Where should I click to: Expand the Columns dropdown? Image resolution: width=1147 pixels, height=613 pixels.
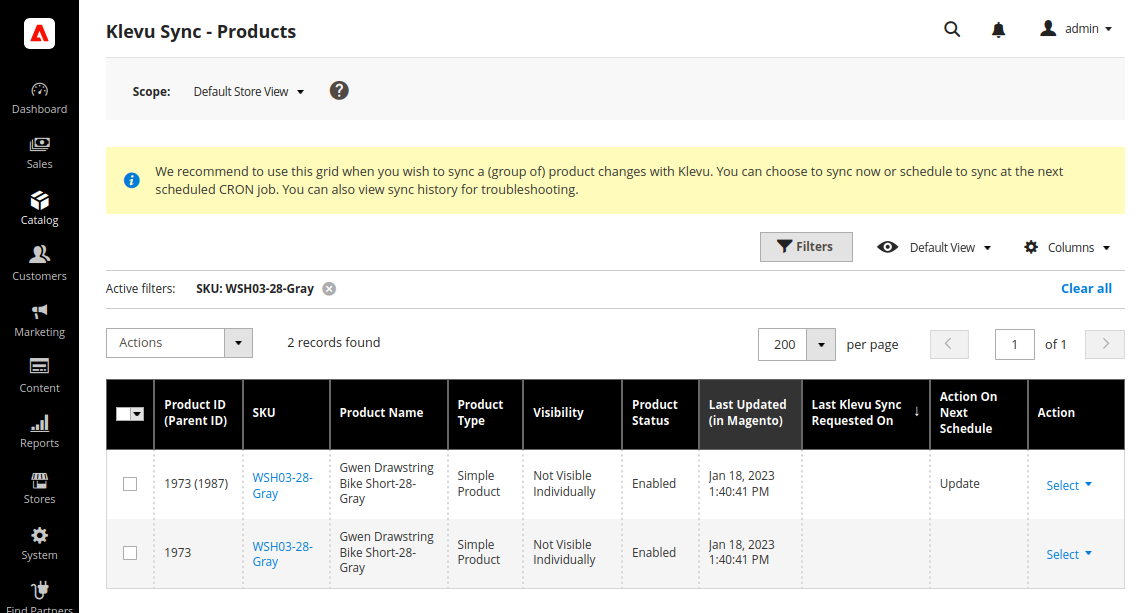[1067, 247]
